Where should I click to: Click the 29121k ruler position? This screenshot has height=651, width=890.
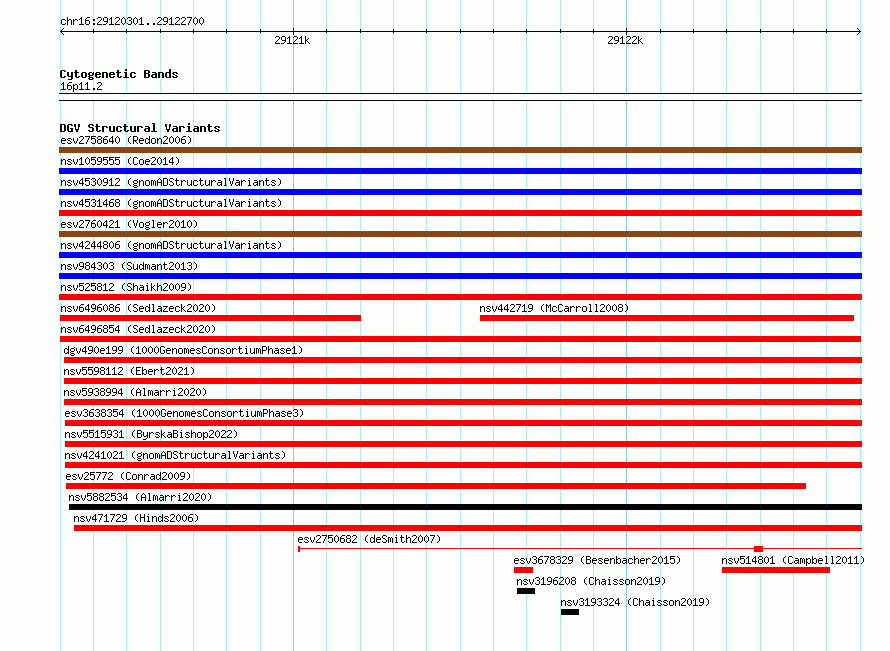(x=292, y=40)
